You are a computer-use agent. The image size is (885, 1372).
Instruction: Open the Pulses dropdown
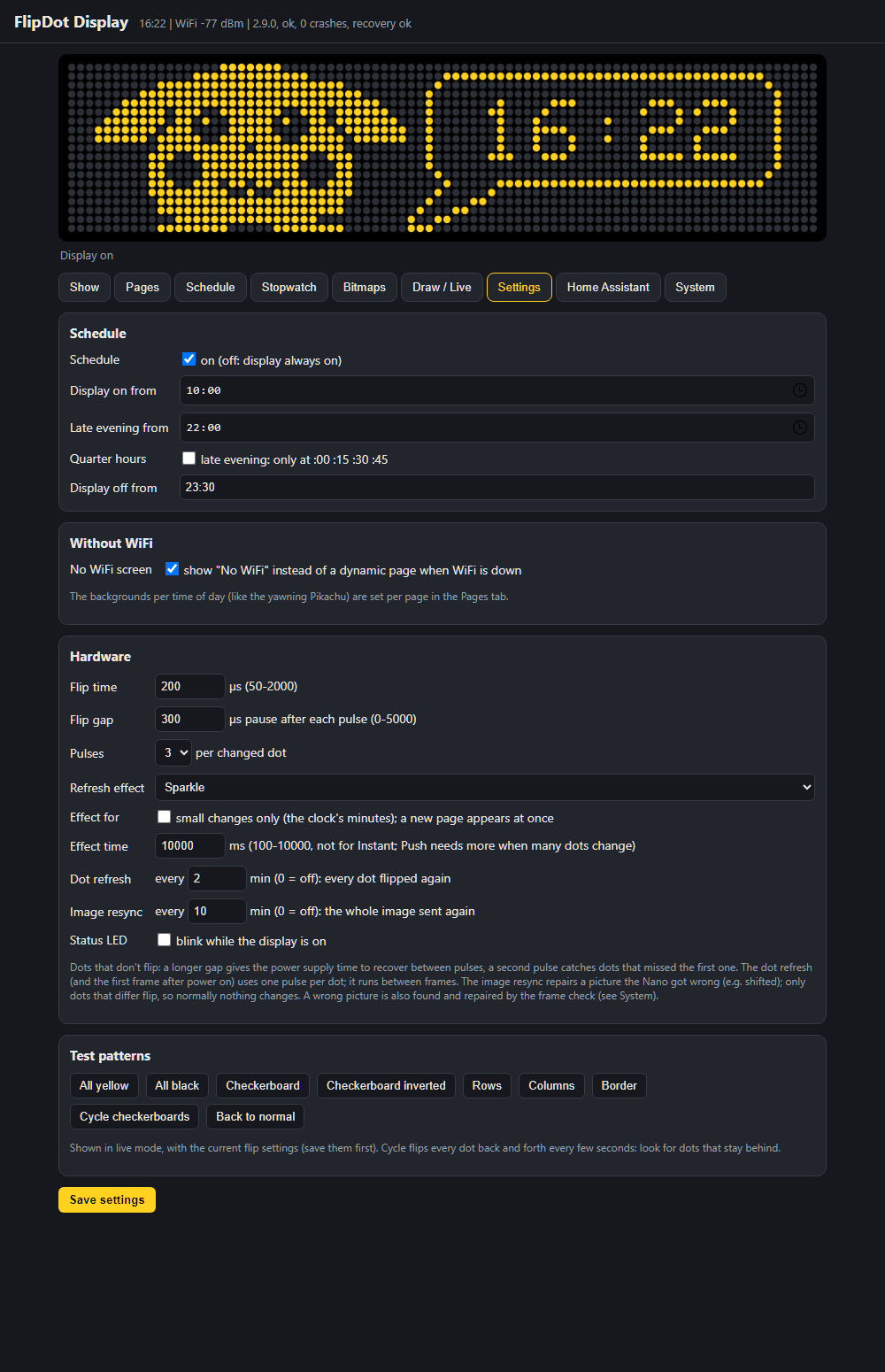click(173, 752)
